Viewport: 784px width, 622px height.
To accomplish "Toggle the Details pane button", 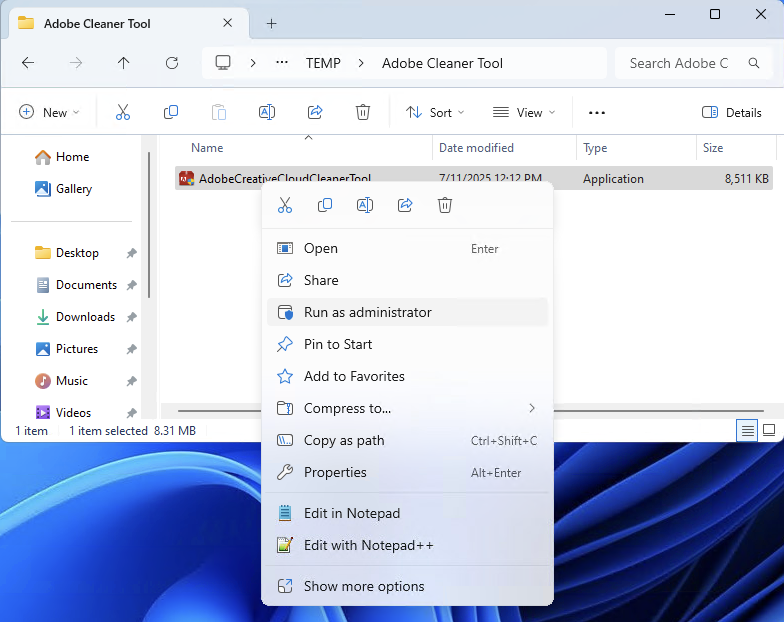I will click(732, 113).
